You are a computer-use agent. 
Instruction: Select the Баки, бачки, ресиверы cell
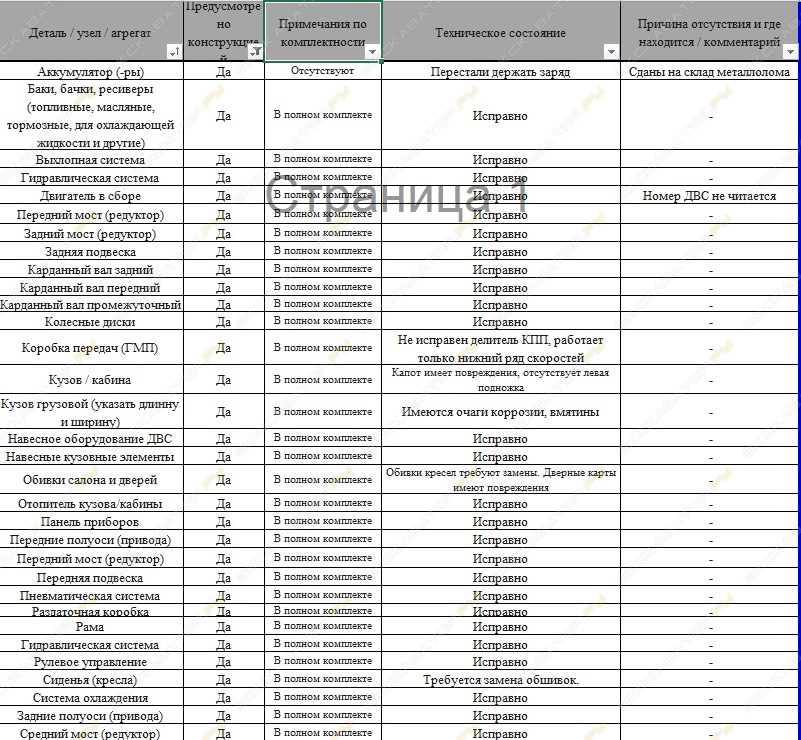point(91,115)
